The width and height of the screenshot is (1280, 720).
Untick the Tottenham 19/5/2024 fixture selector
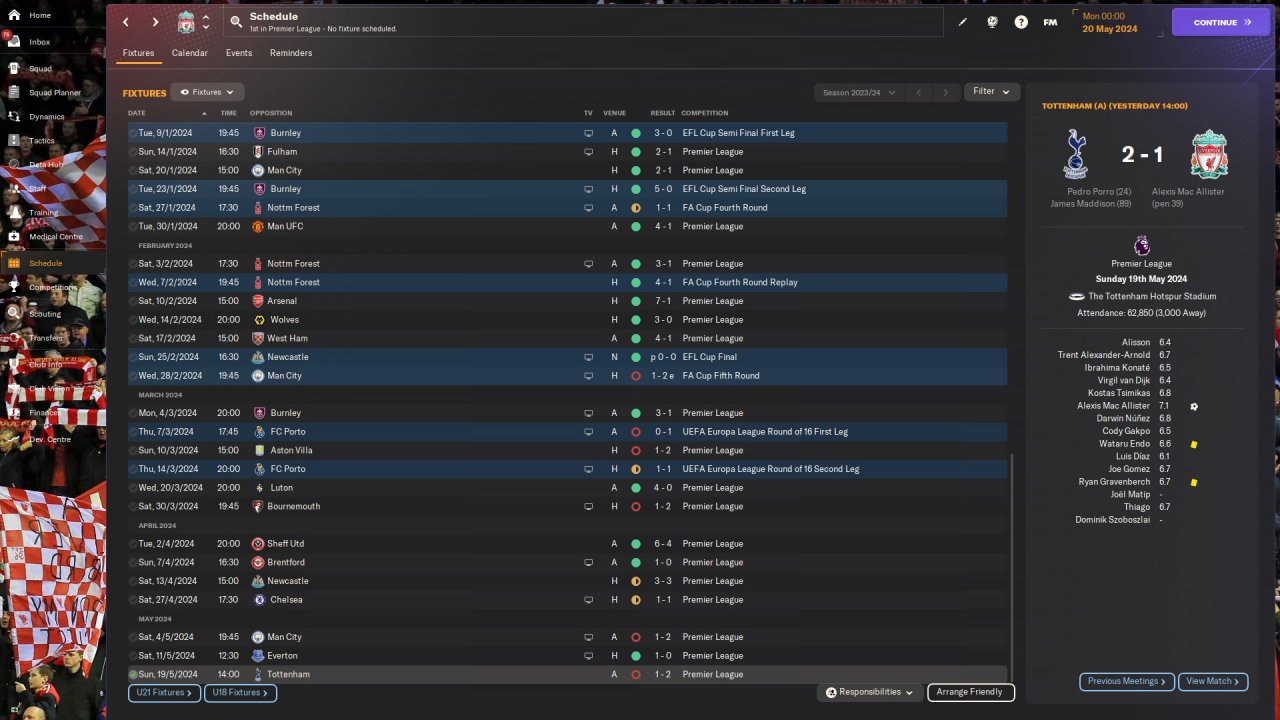point(133,675)
